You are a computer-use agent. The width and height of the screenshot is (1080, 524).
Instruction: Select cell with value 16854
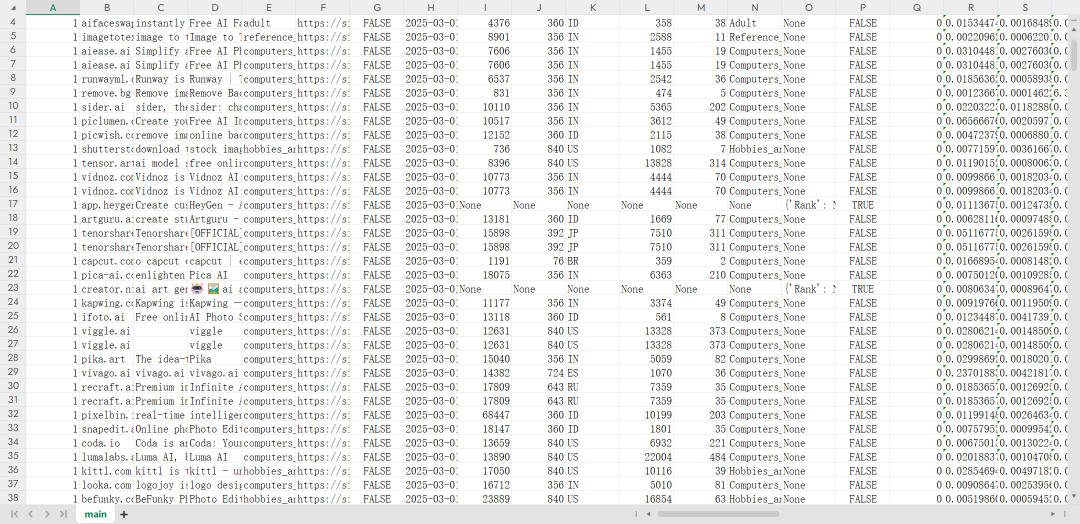647,499
